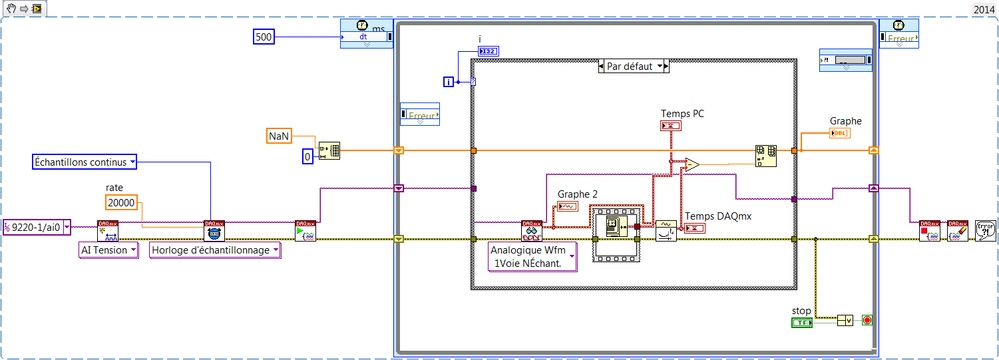Select the Initialize Array function icon
Image resolution: width=999 pixels, height=360 pixels.
(x=329, y=150)
